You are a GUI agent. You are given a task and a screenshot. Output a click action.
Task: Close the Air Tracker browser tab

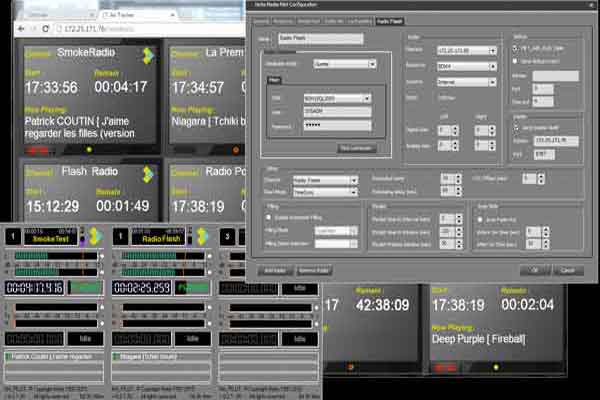tap(173, 15)
